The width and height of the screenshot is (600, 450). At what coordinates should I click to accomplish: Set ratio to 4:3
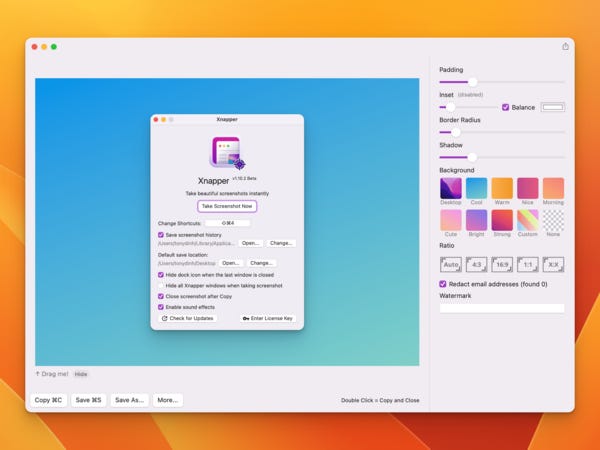point(476,264)
